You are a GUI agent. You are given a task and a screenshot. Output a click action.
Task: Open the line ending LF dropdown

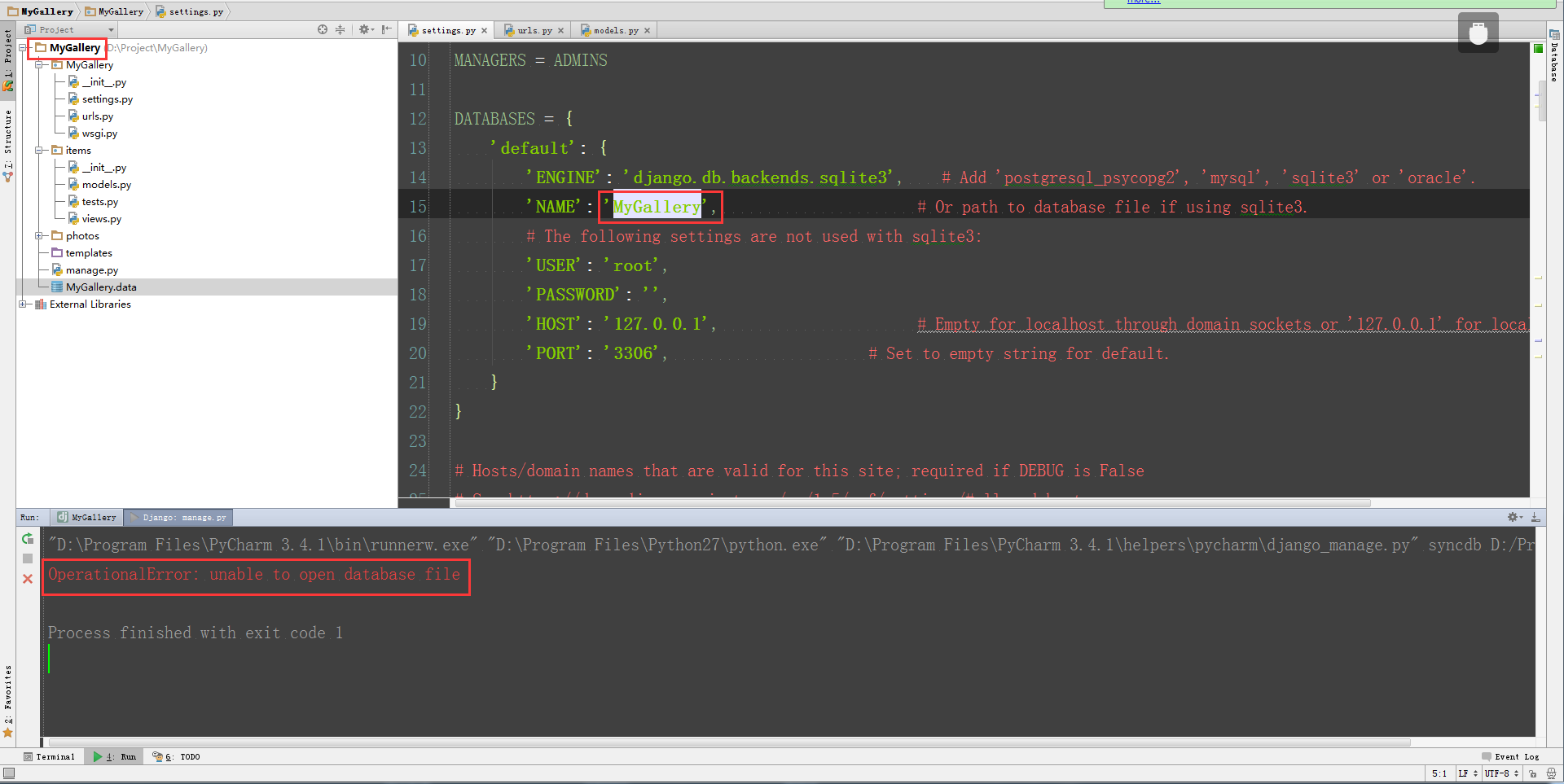coord(1466,773)
